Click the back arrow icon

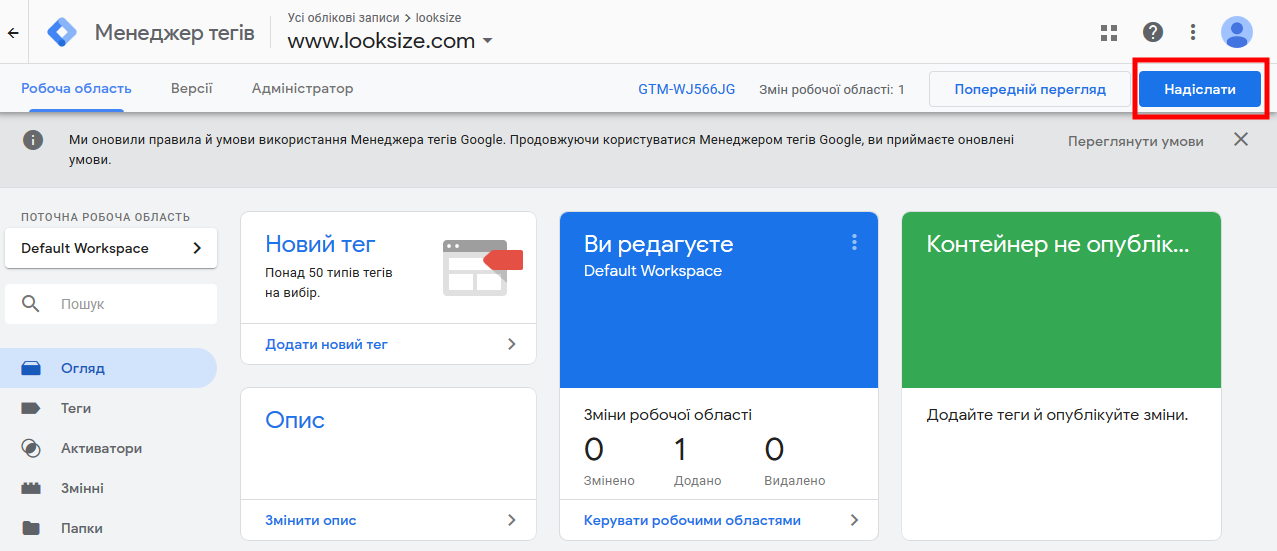13,33
